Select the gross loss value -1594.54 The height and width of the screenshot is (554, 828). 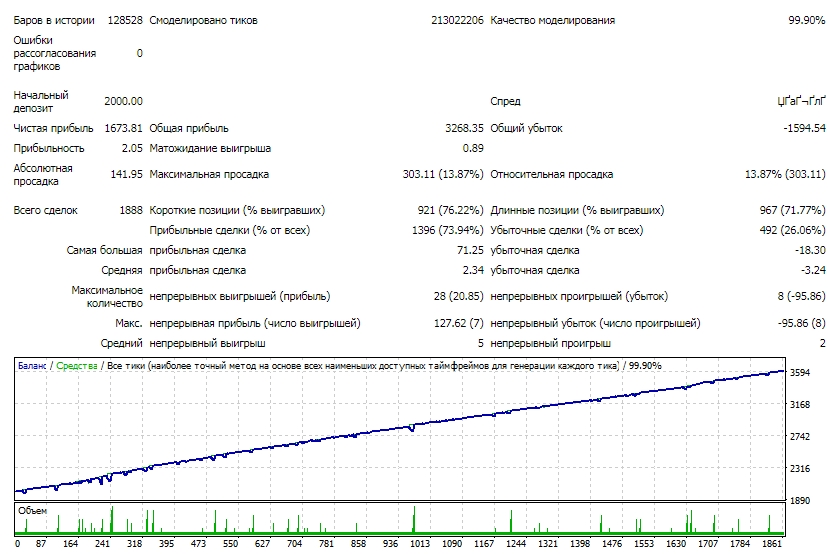point(804,128)
